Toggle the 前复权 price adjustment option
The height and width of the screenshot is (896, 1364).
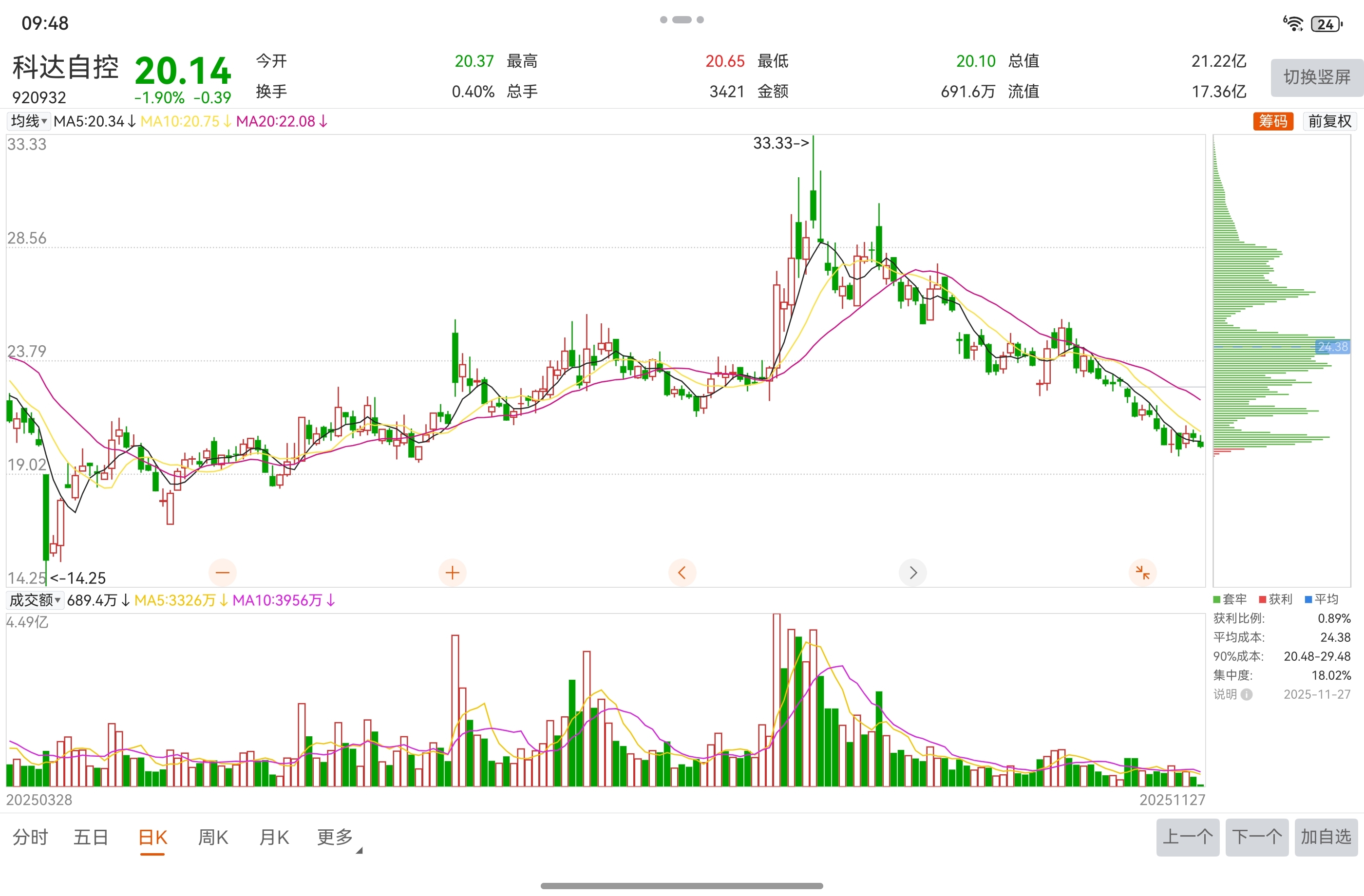click(x=1329, y=121)
